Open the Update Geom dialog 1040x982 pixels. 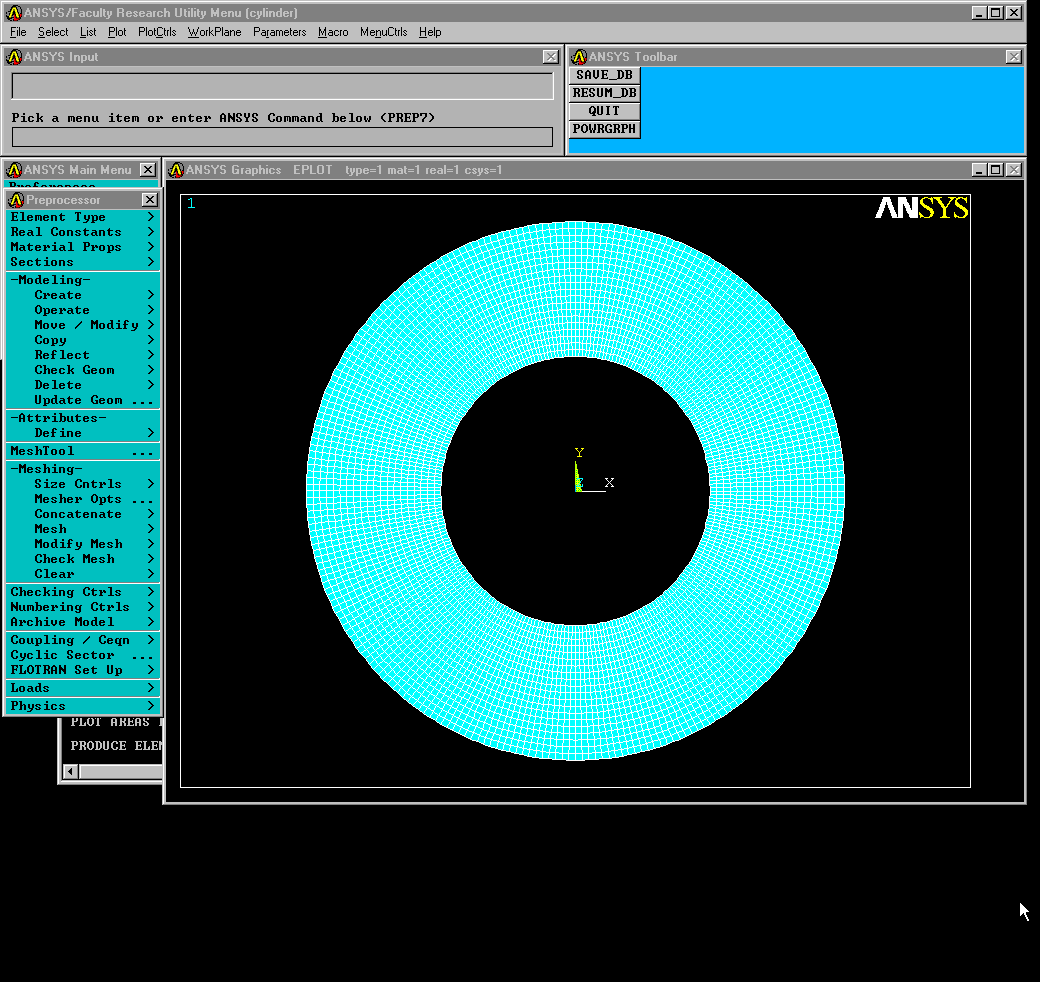82,400
